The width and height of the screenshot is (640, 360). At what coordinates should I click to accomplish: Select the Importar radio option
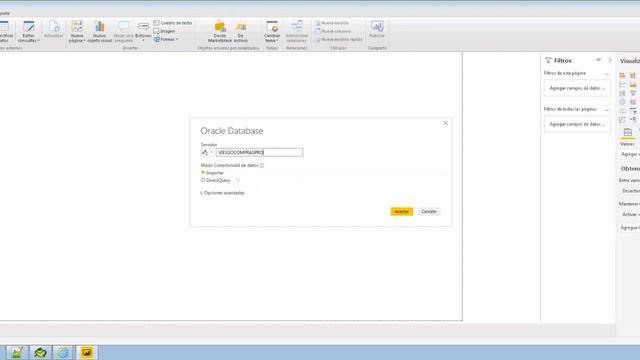point(203,173)
